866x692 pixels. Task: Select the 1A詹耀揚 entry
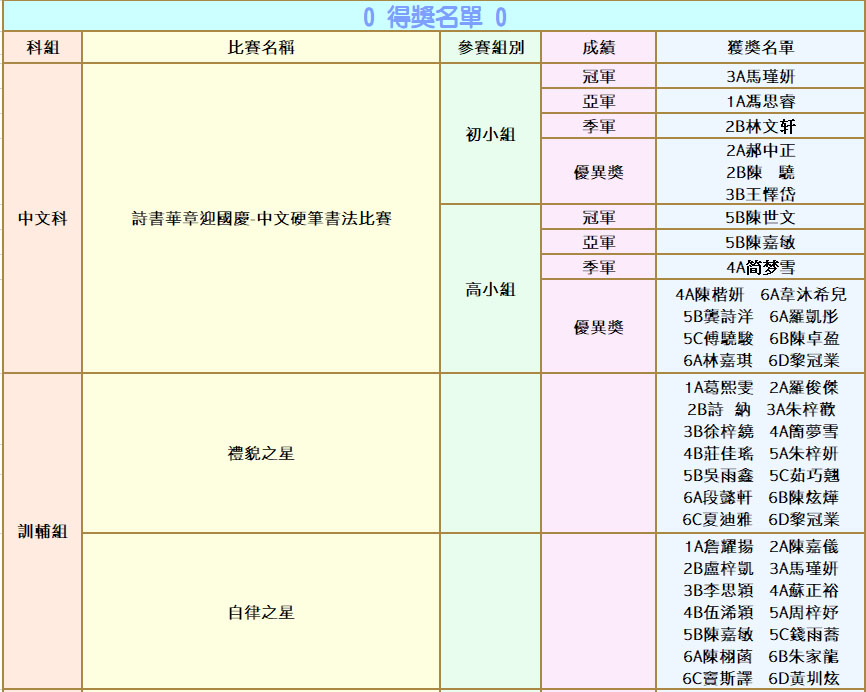point(719,546)
